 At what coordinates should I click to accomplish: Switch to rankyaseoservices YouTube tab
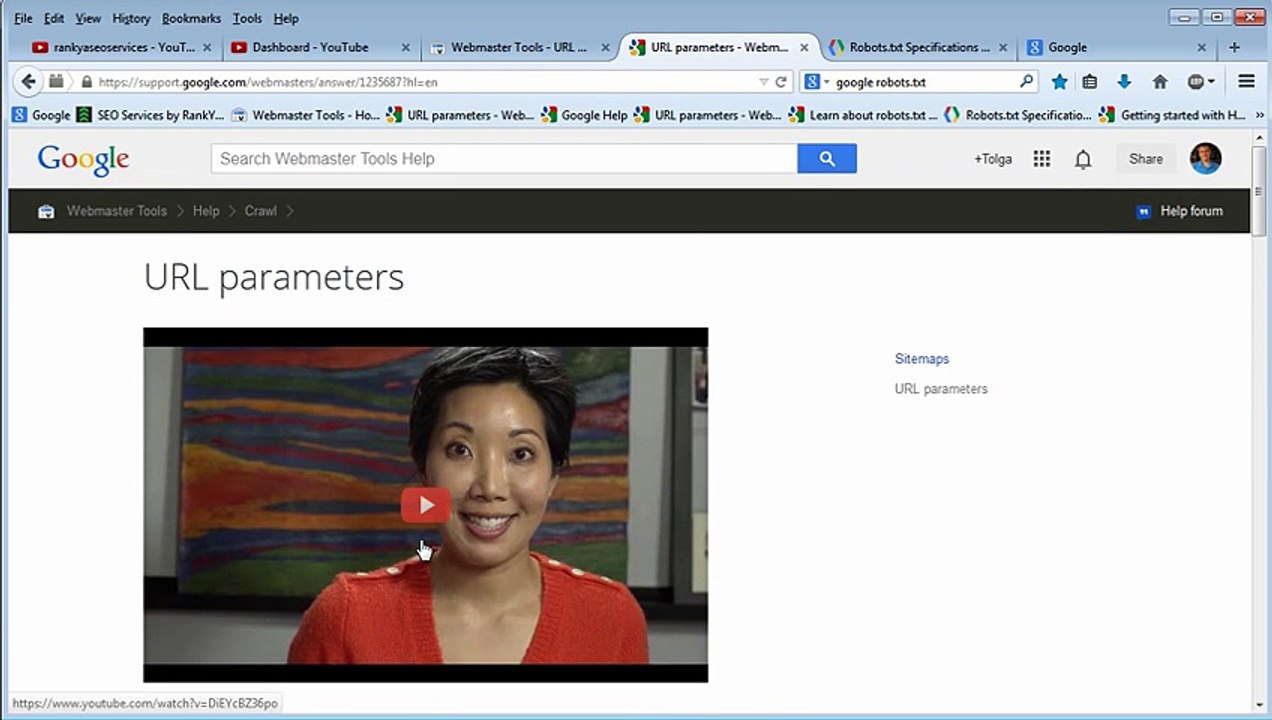point(124,47)
